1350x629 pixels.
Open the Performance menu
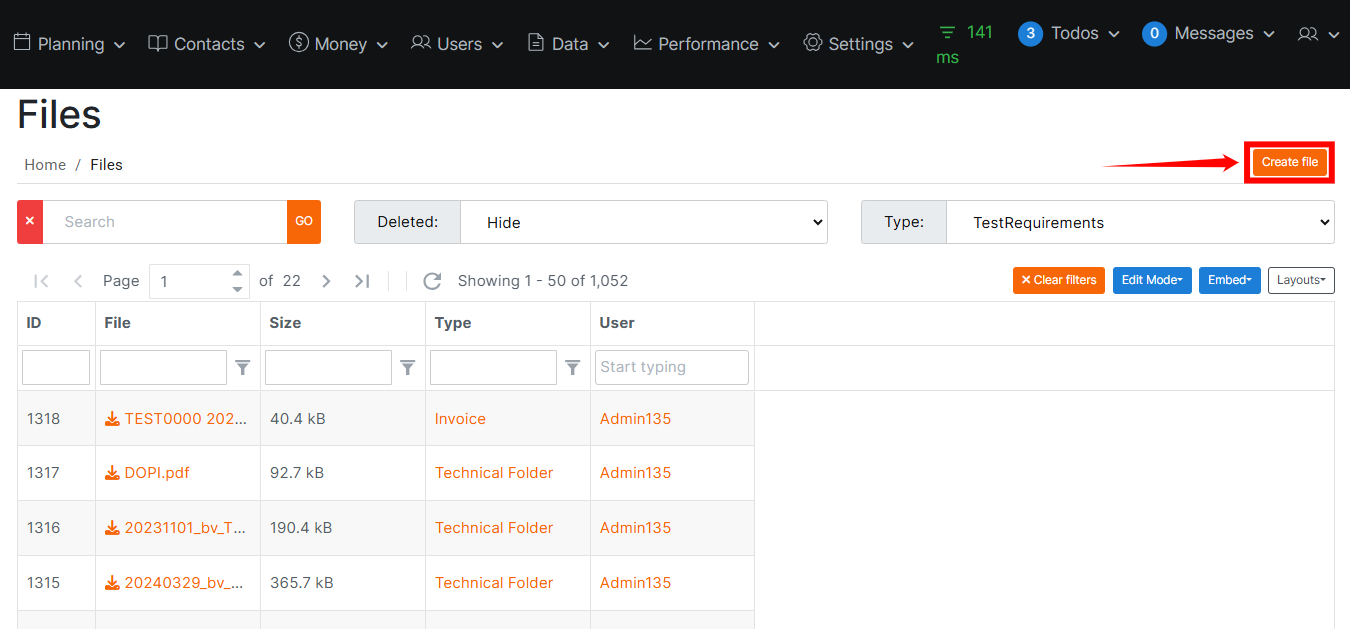pos(709,44)
